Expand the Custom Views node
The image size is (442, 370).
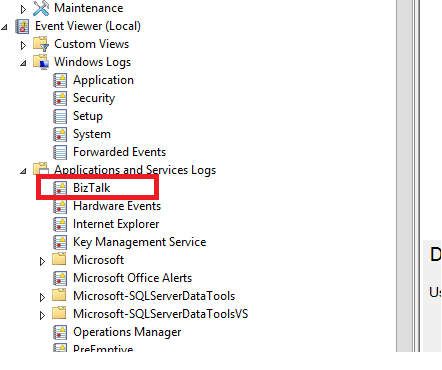coord(23,45)
